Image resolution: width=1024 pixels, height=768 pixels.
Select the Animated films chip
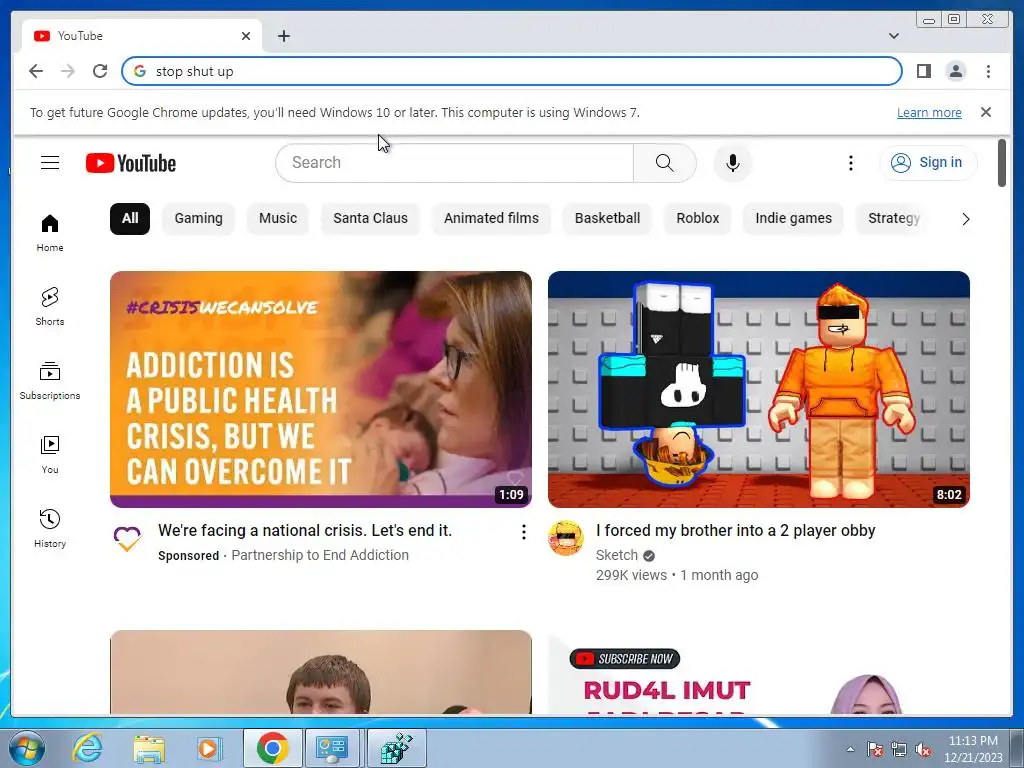tap(491, 218)
